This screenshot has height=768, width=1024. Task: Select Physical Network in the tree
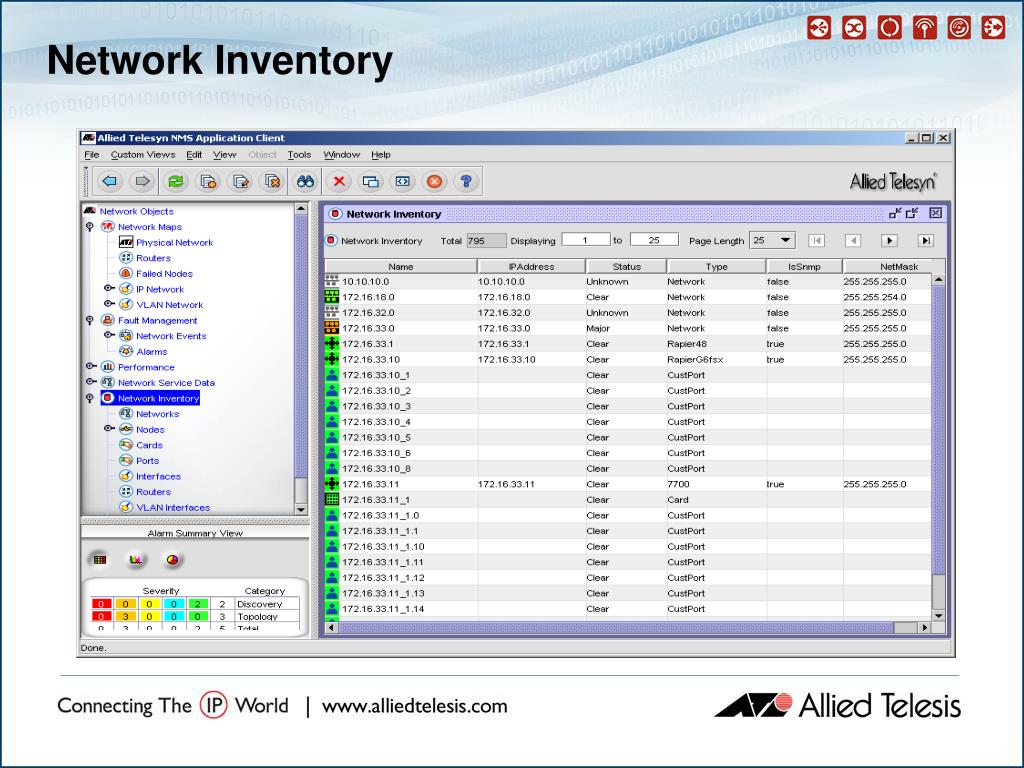(x=174, y=242)
